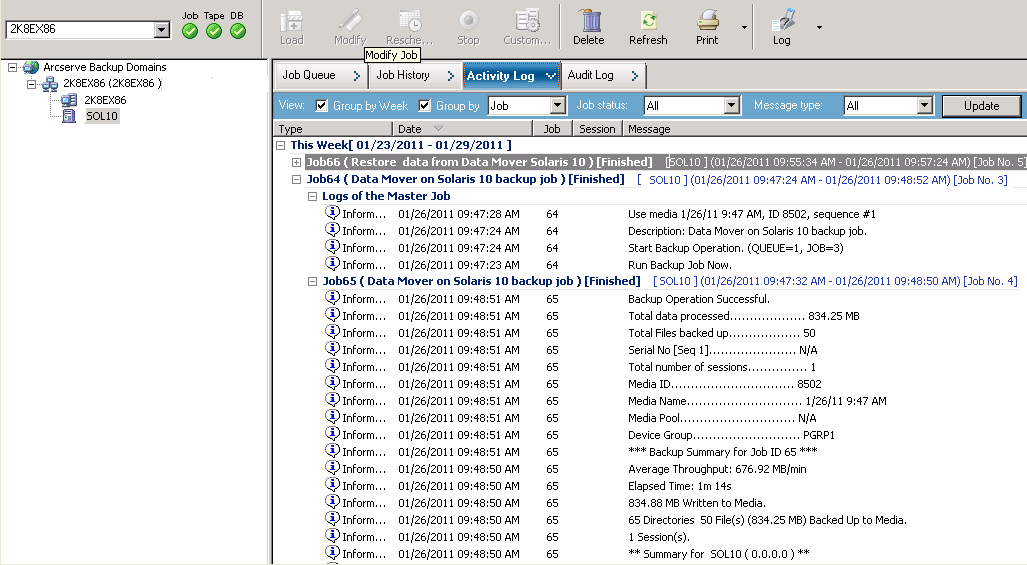1027x565 pixels.
Task: Click the Delete trash can toolbar icon
Action: click(588, 21)
